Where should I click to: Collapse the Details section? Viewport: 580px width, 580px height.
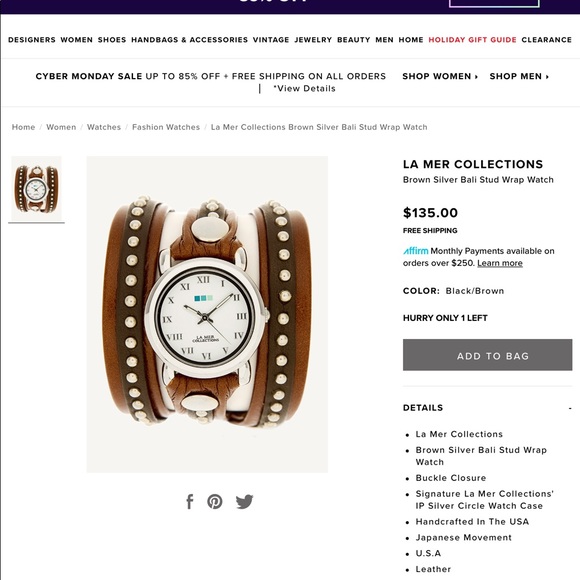coord(570,408)
